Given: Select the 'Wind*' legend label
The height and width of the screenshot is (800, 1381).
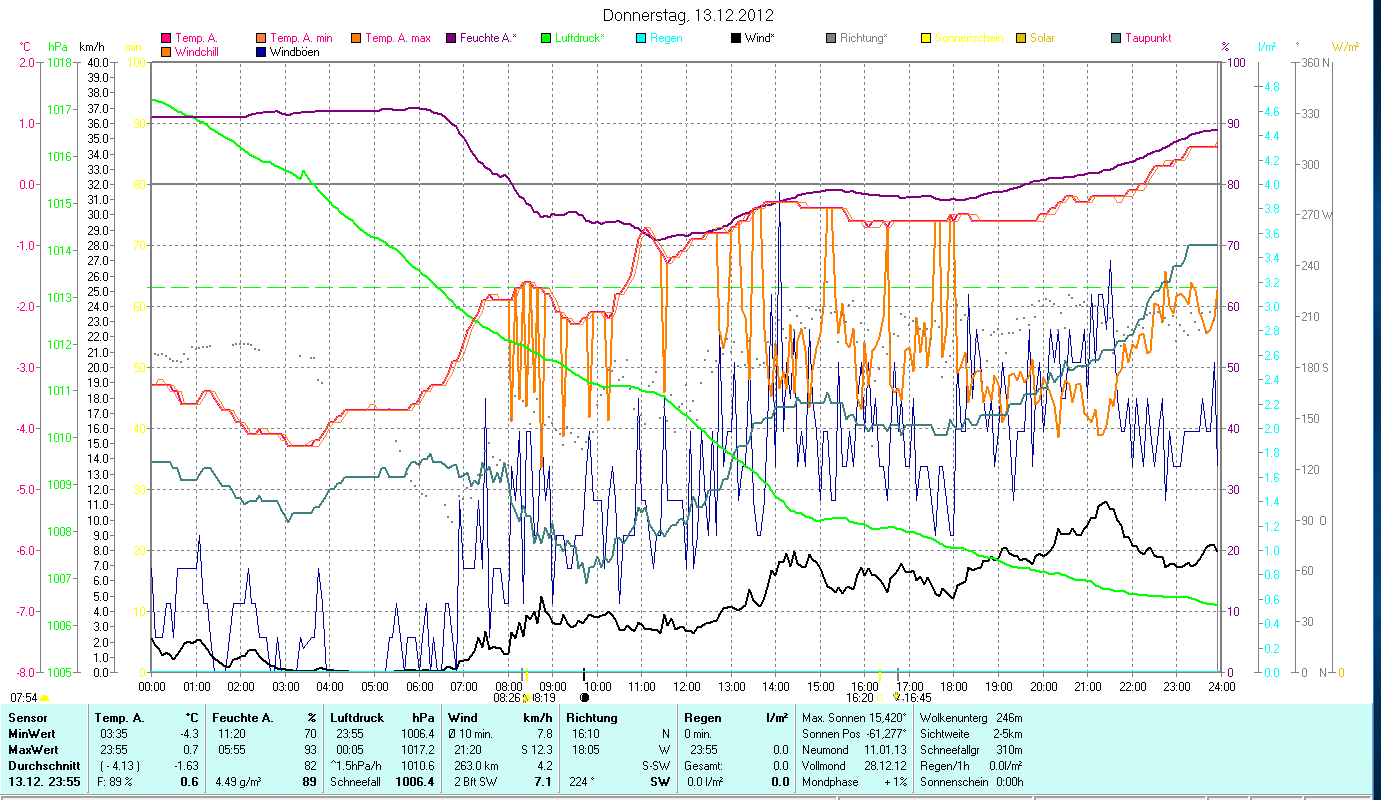Looking at the screenshot, I should tap(760, 38).
